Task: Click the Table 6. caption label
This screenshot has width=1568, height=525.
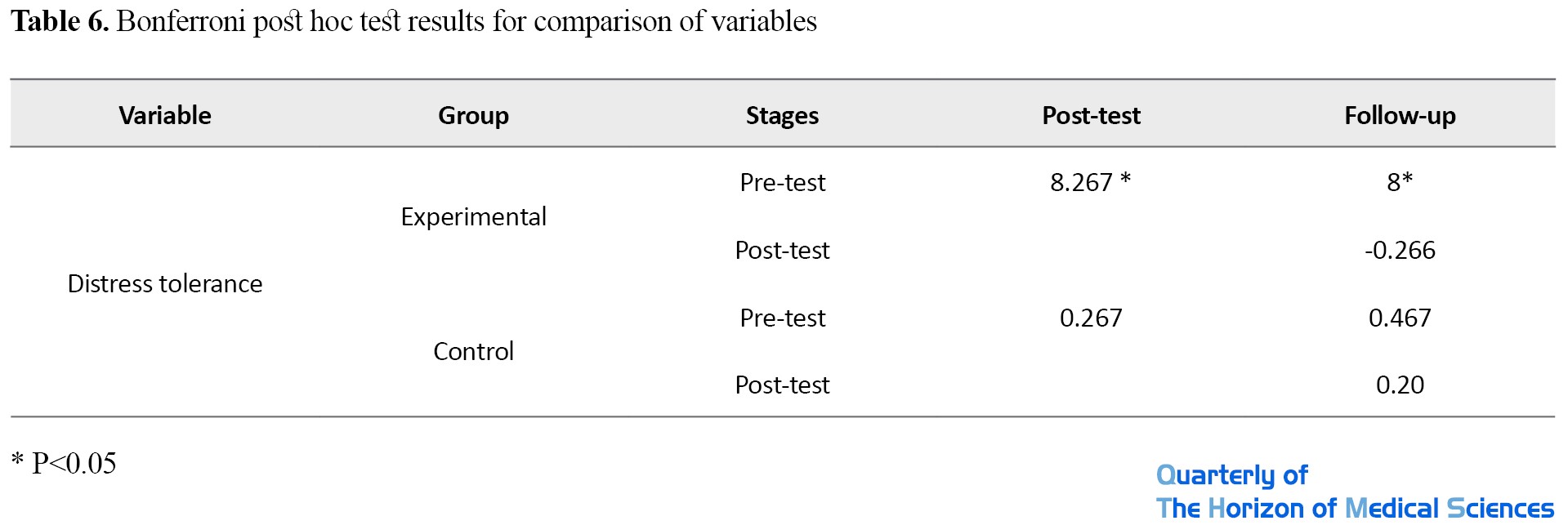Action: 60,21
